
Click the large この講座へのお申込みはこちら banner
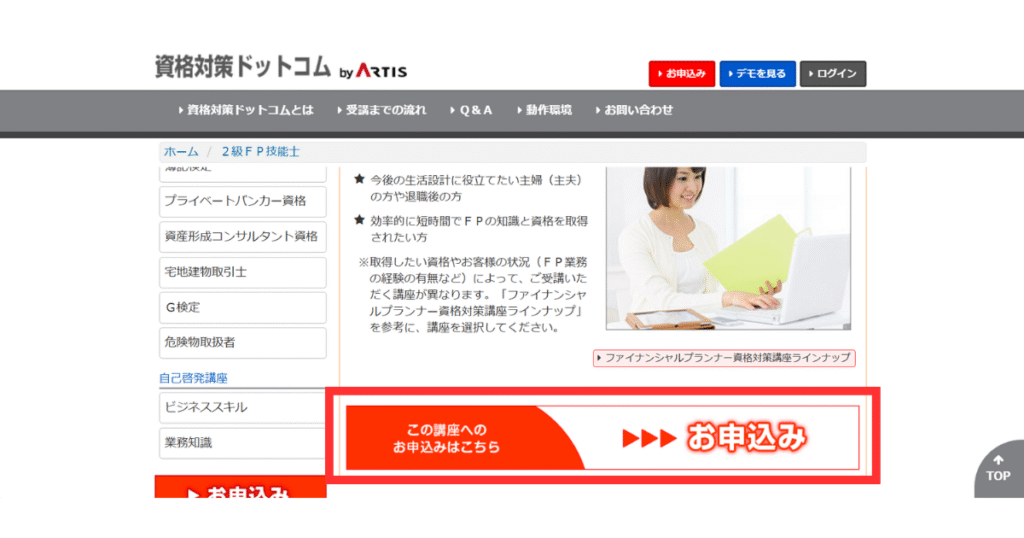(602, 438)
